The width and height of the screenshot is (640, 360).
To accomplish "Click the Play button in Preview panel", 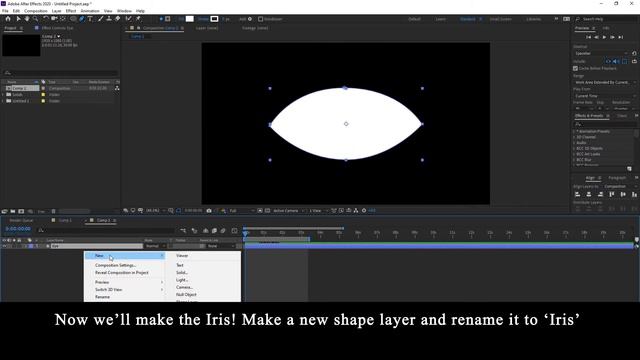I will (x=604, y=37).
